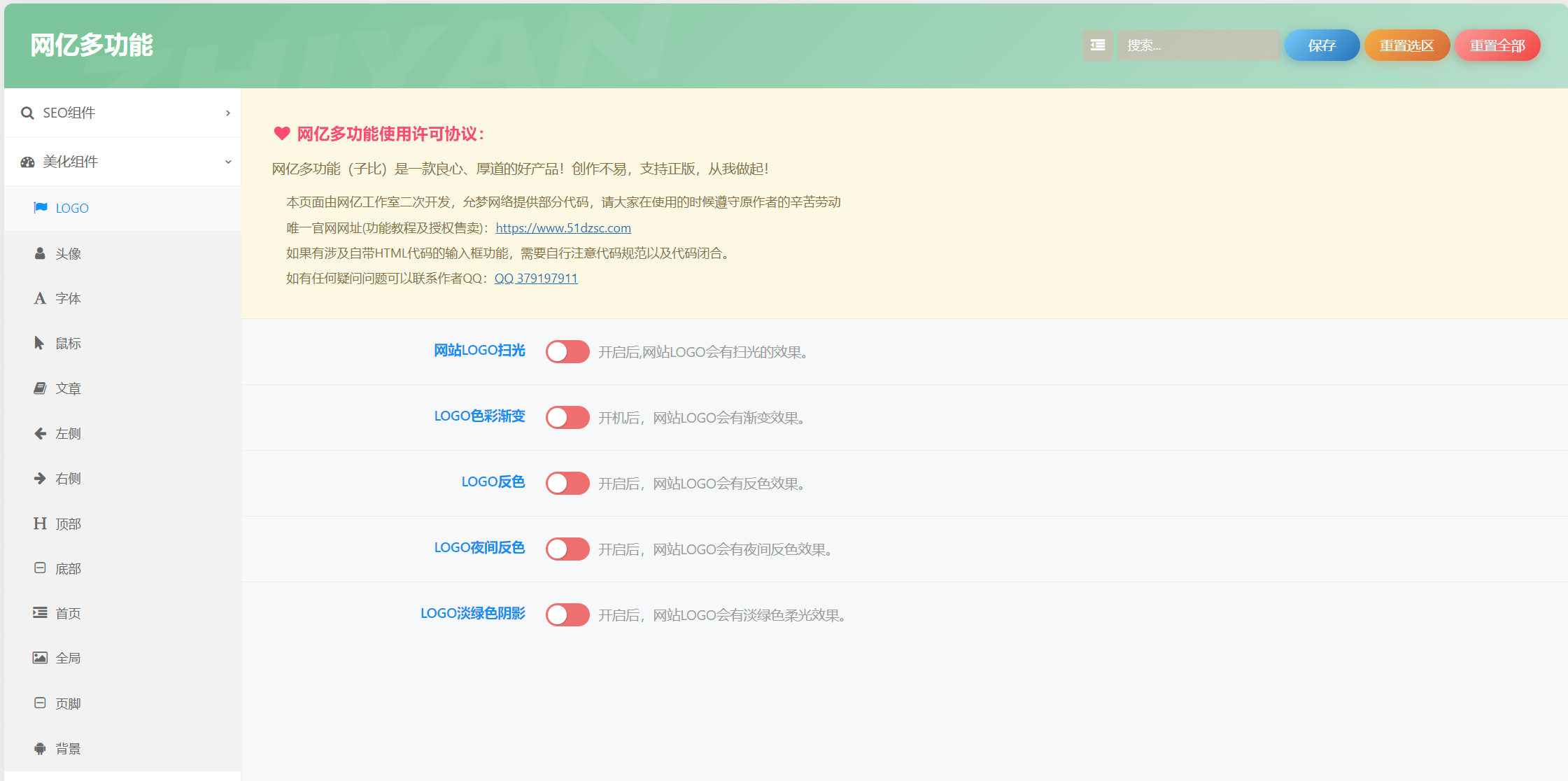Switch on LOGO淡绿色阴影 option
This screenshot has height=781, width=1568.
567,614
